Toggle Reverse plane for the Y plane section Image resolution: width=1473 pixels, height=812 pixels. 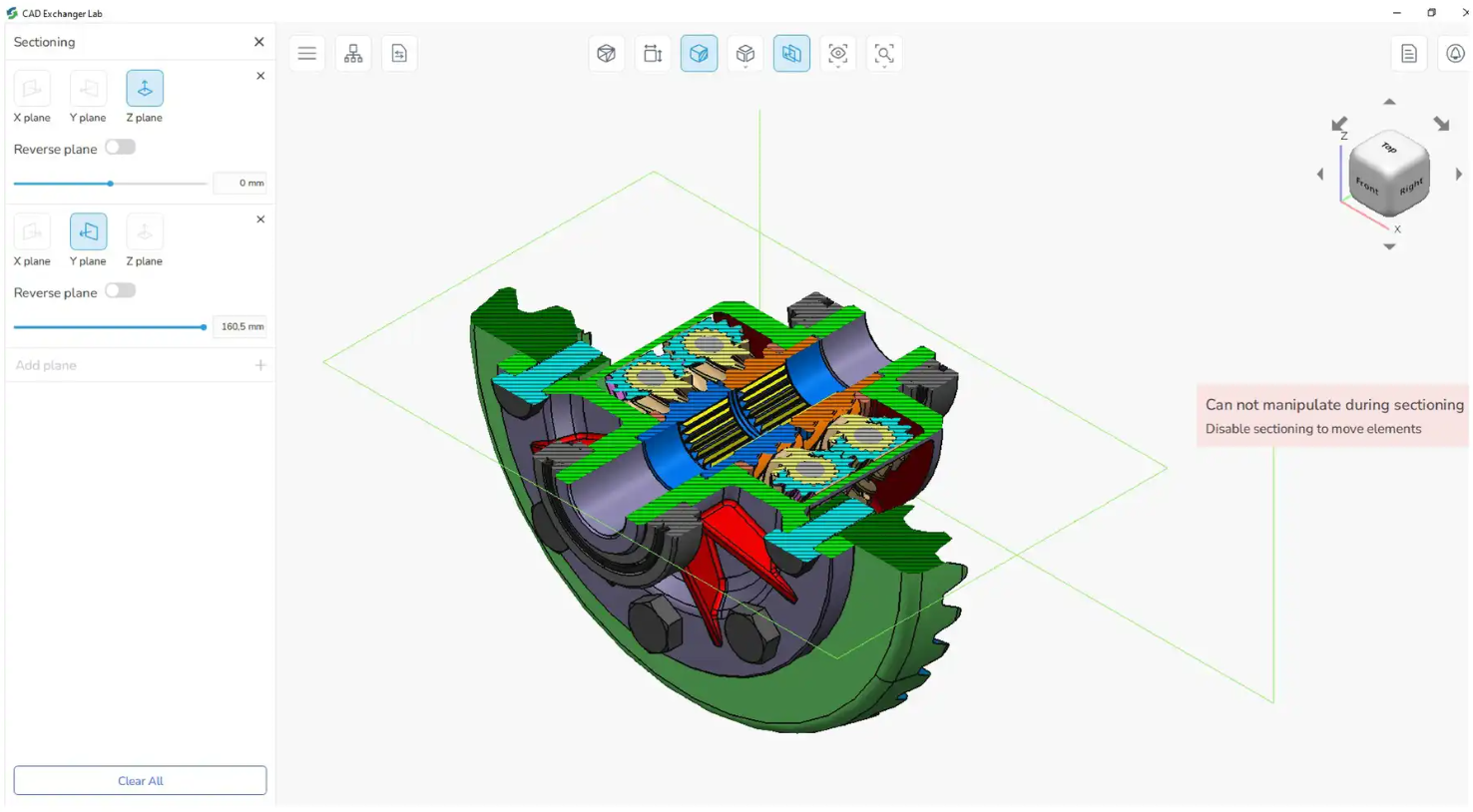point(121,291)
